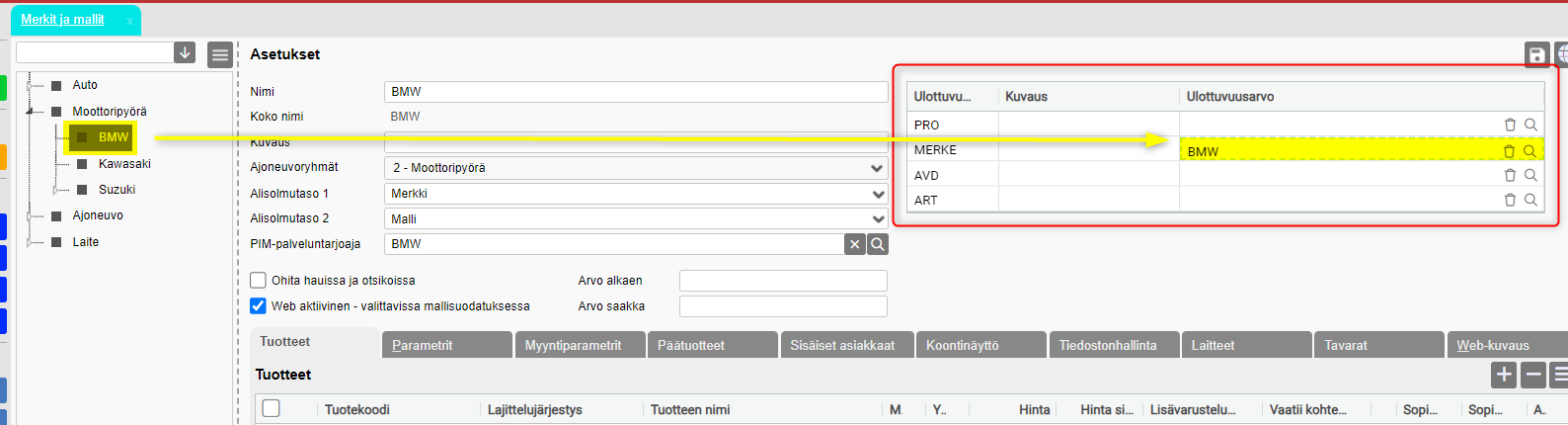This screenshot has width=1568, height=425.
Task: Toggle Ohita hauissa ja otsikoissa checkbox
Action: coord(259,280)
